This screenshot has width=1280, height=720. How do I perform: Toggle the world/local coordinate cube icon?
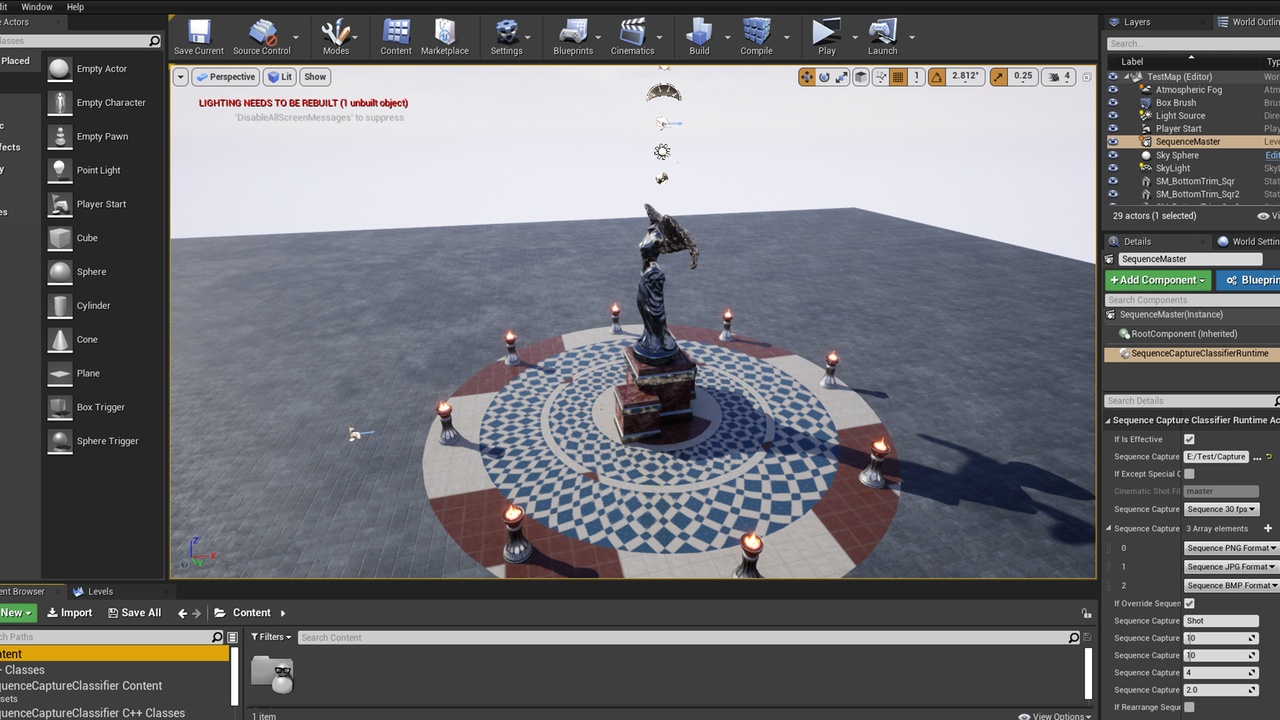(861, 77)
